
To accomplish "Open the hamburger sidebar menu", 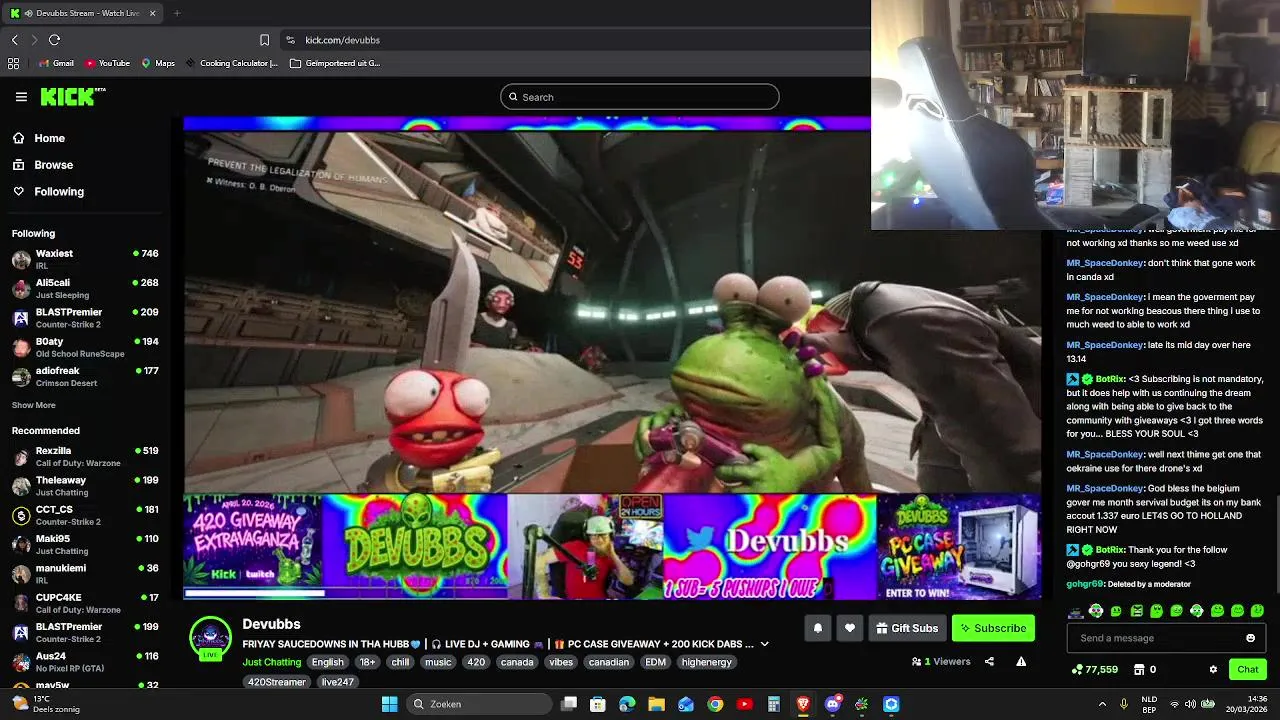I will click(x=21, y=97).
